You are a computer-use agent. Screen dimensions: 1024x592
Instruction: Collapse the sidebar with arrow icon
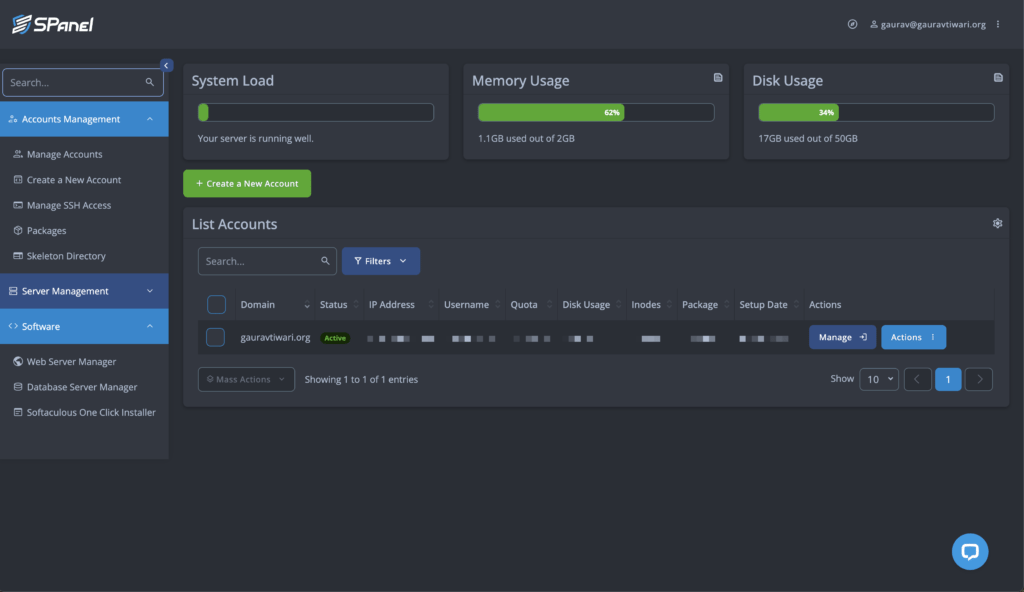point(166,65)
